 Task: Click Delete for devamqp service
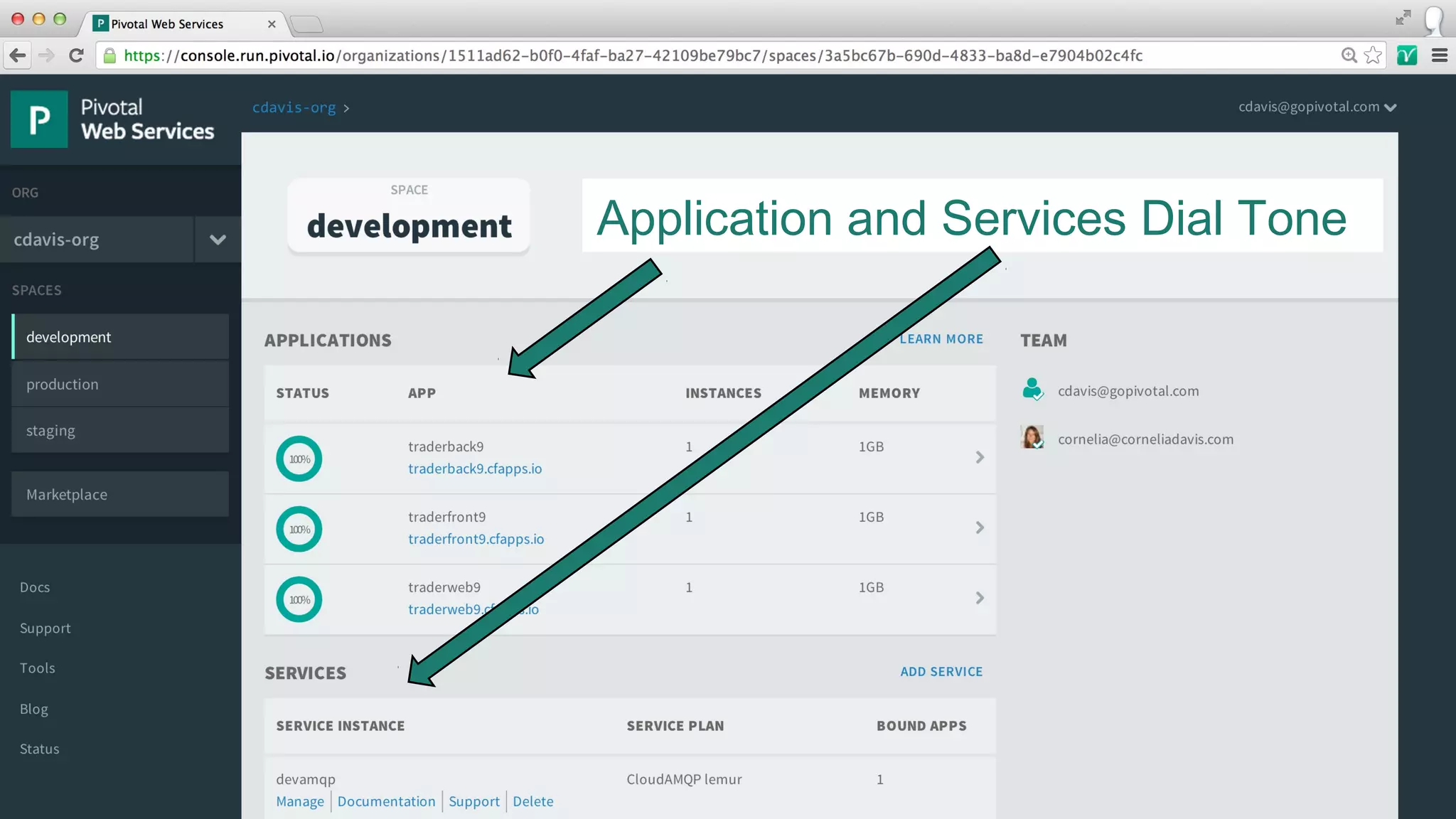(x=533, y=801)
